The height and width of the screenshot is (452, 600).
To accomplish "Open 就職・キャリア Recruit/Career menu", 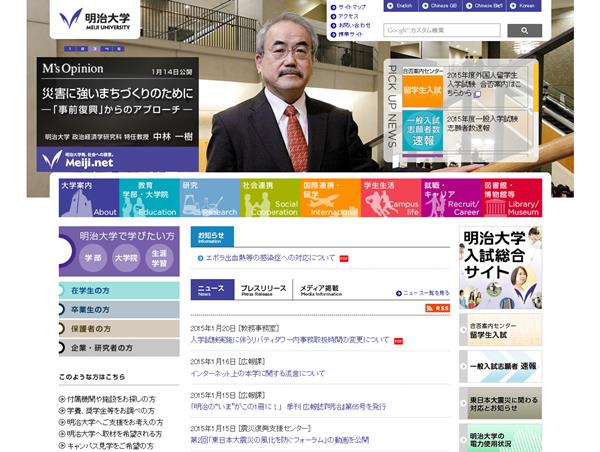I will coord(452,198).
